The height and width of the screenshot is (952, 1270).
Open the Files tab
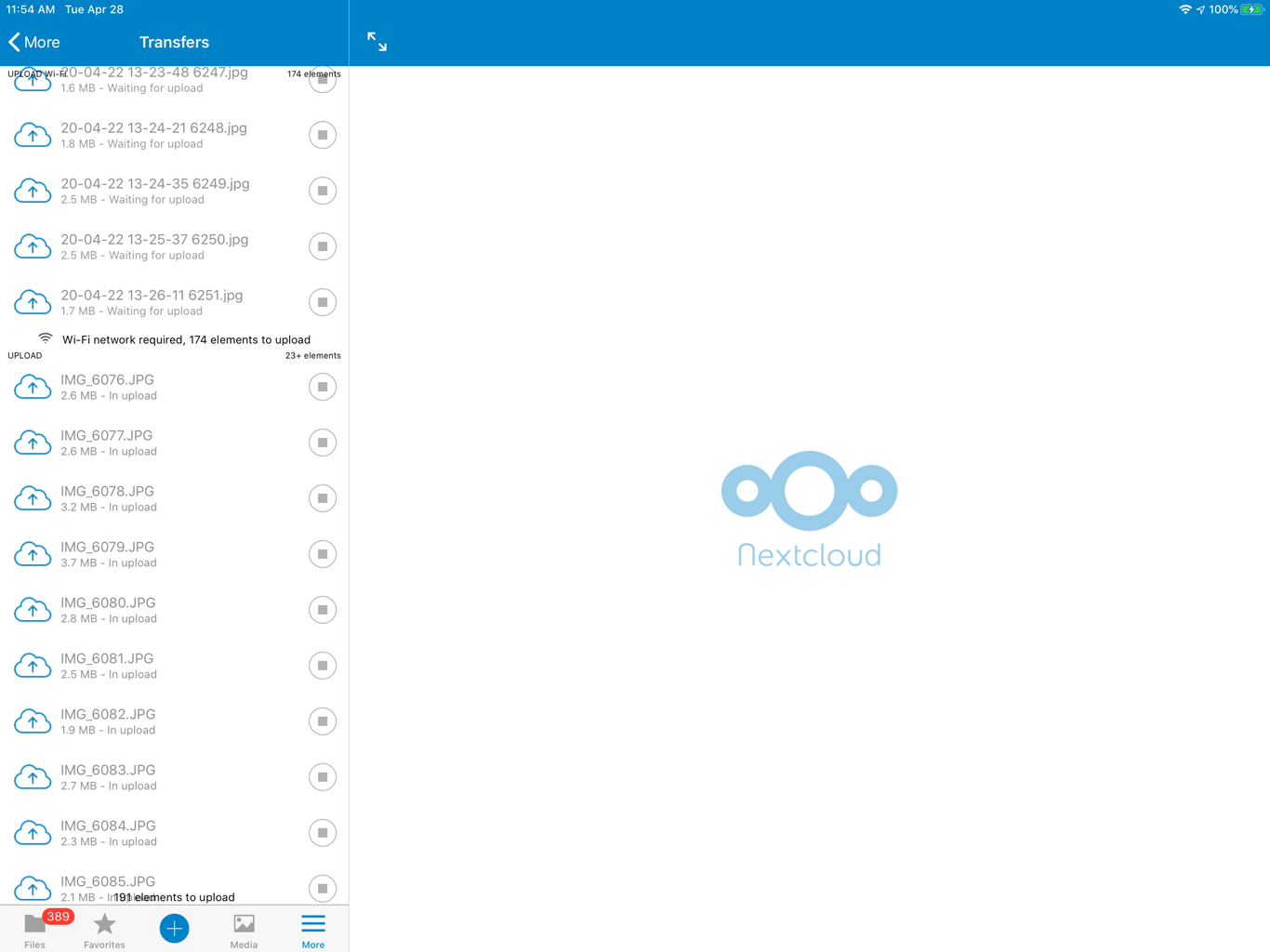(34, 930)
